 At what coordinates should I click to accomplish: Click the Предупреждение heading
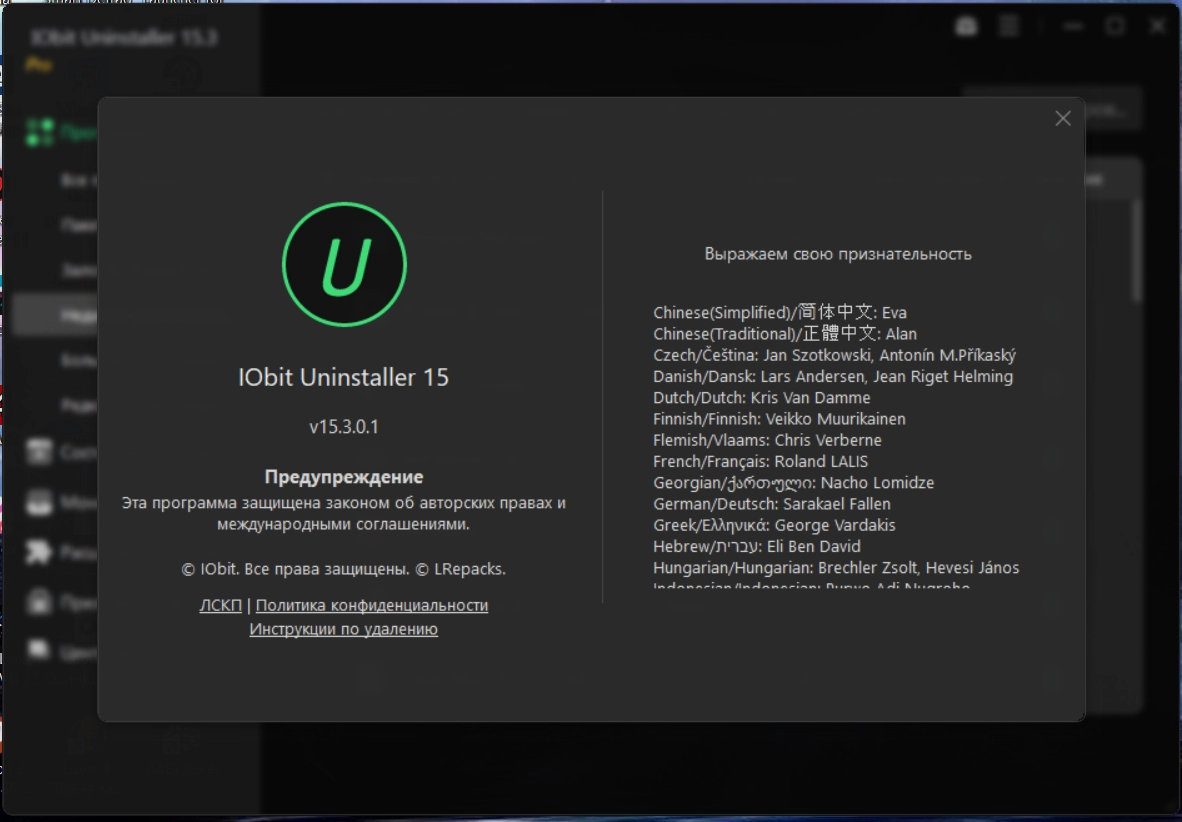point(344,477)
